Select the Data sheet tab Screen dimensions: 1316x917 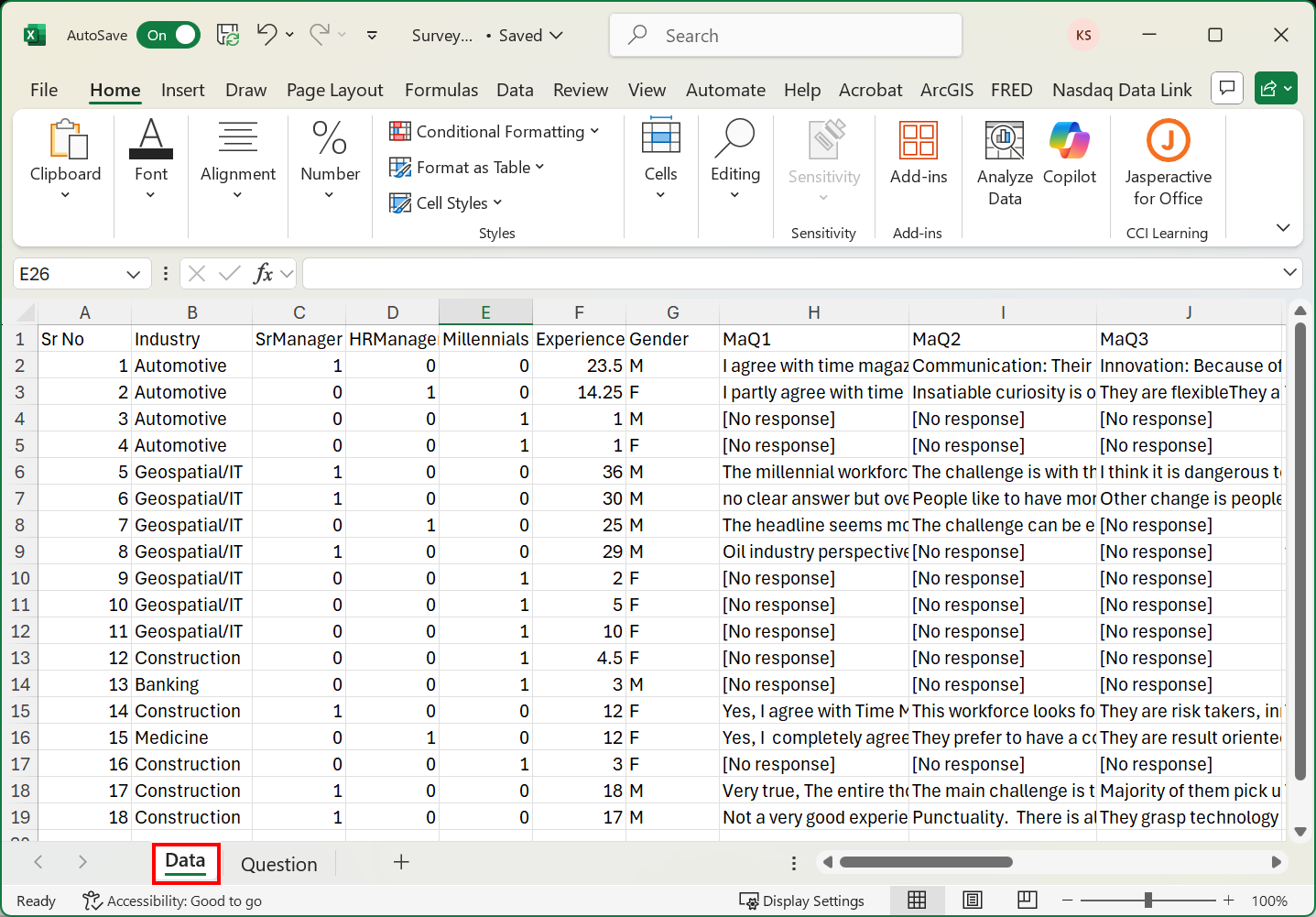pos(185,863)
